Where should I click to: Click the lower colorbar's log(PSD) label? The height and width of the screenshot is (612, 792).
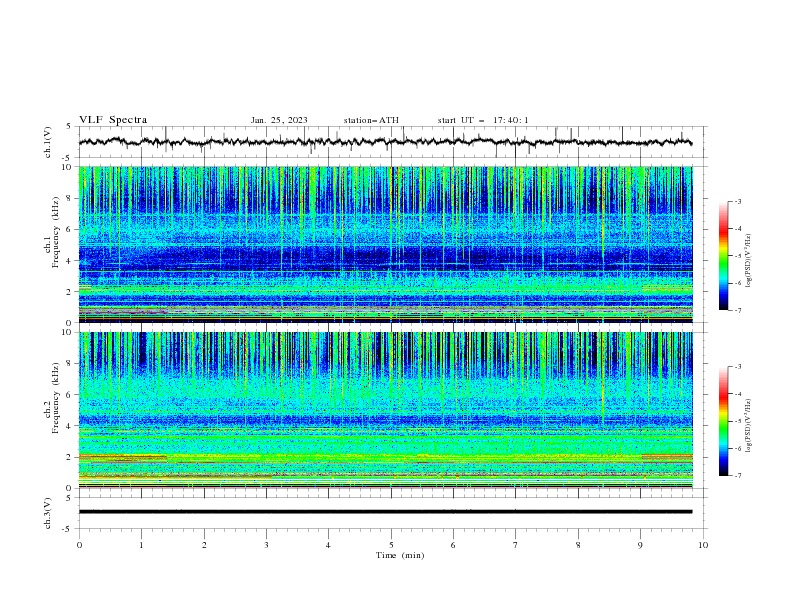click(749, 425)
